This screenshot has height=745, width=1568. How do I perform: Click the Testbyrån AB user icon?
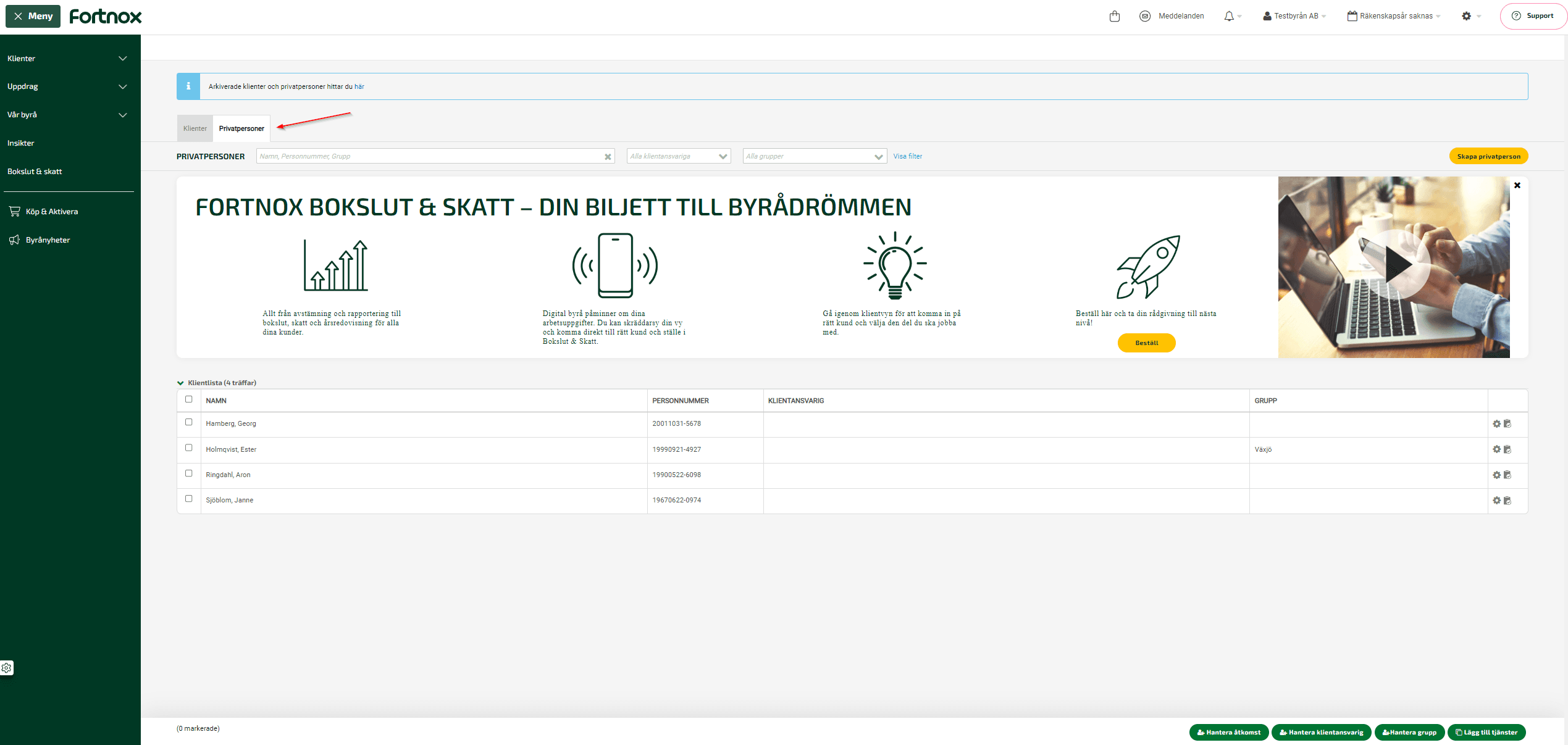[1267, 16]
